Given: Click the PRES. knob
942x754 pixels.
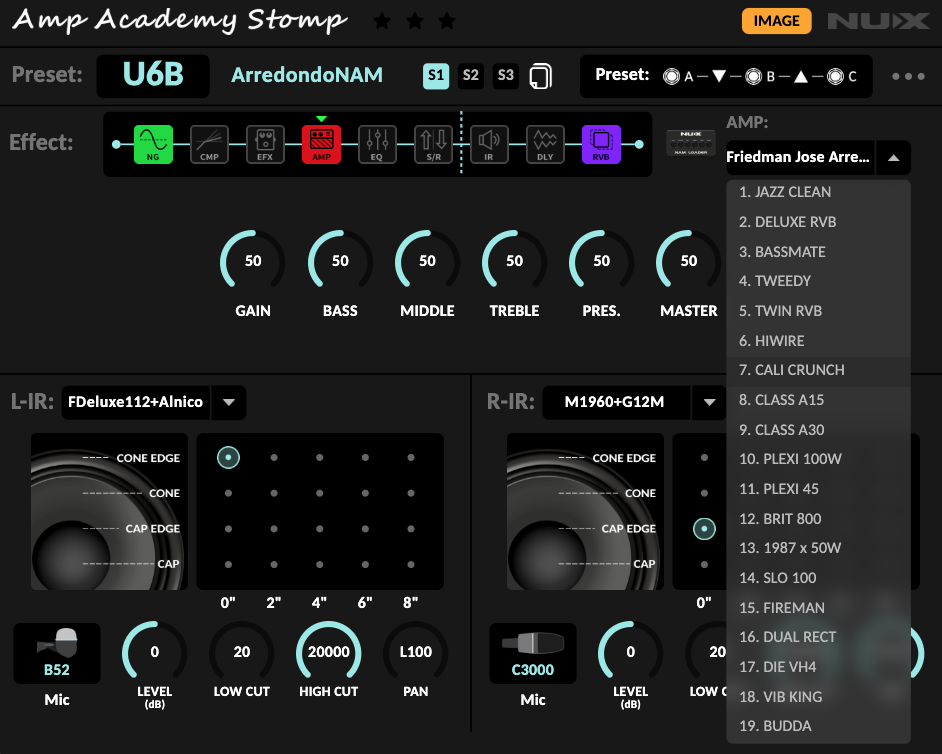Looking at the screenshot, I should coord(601,261).
